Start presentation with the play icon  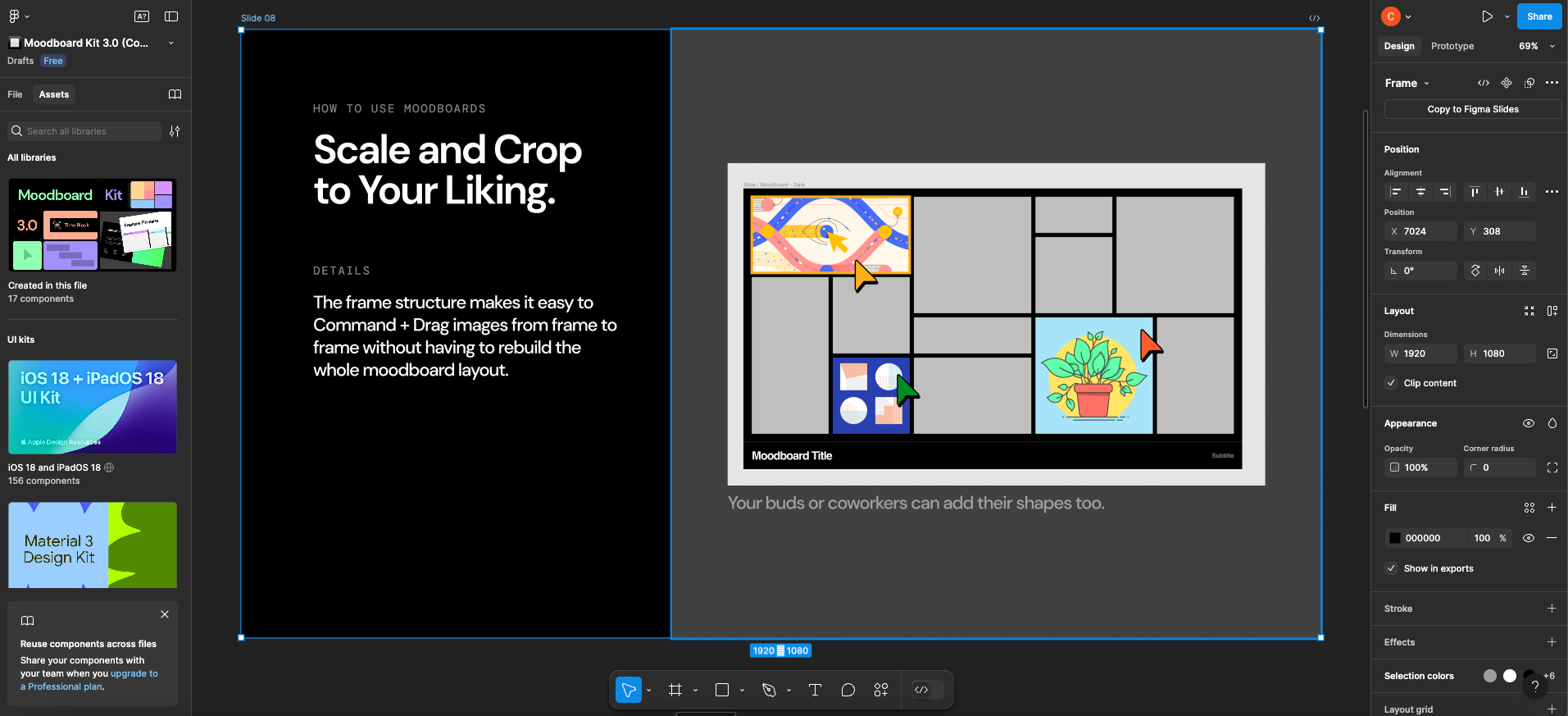coord(1487,16)
